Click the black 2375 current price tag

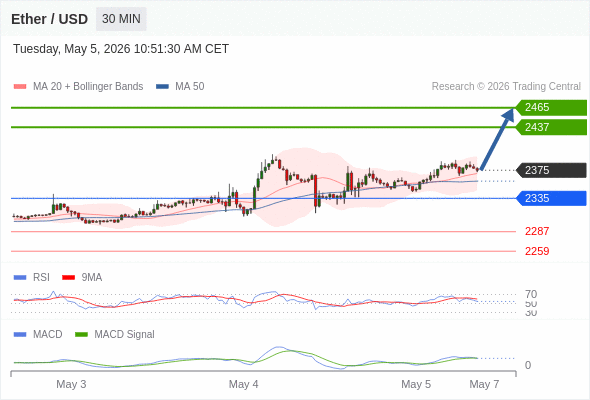551,170
